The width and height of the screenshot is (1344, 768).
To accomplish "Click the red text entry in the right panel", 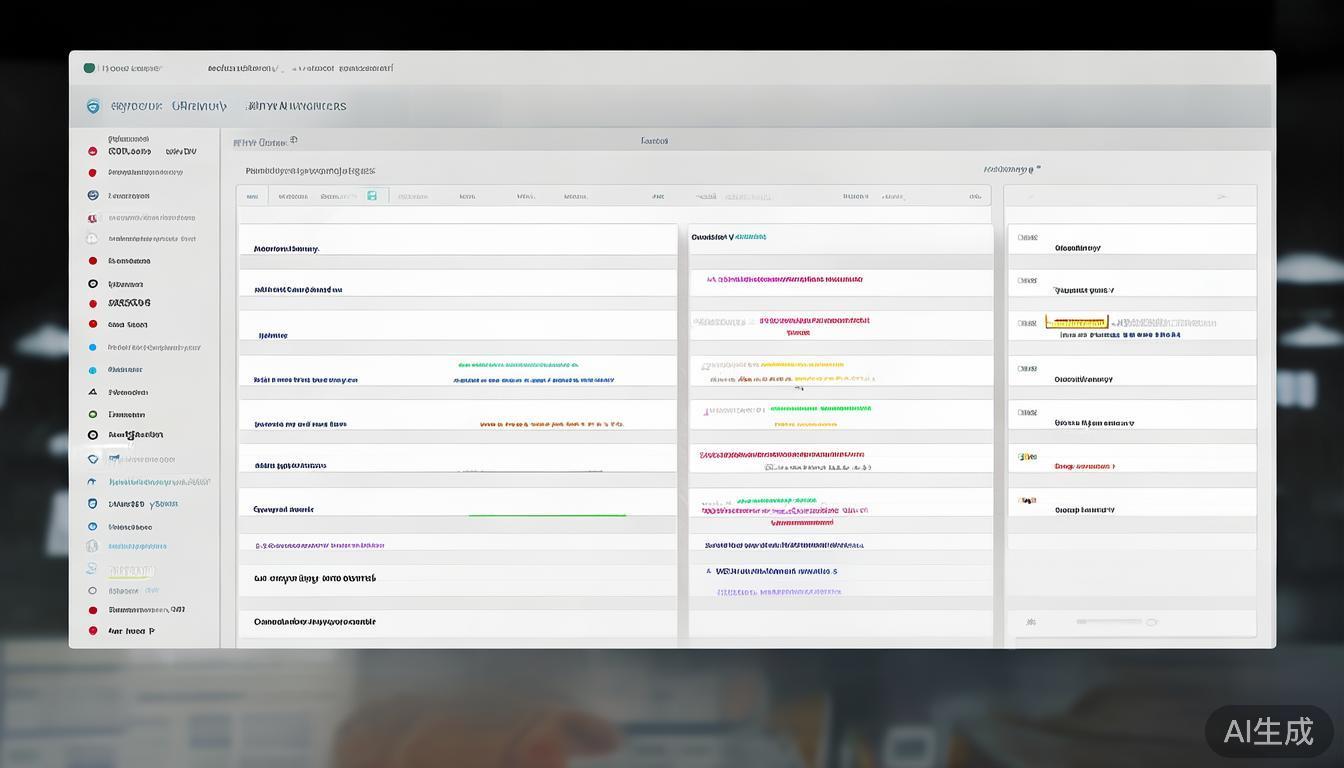I will pyautogui.click(x=1084, y=466).
